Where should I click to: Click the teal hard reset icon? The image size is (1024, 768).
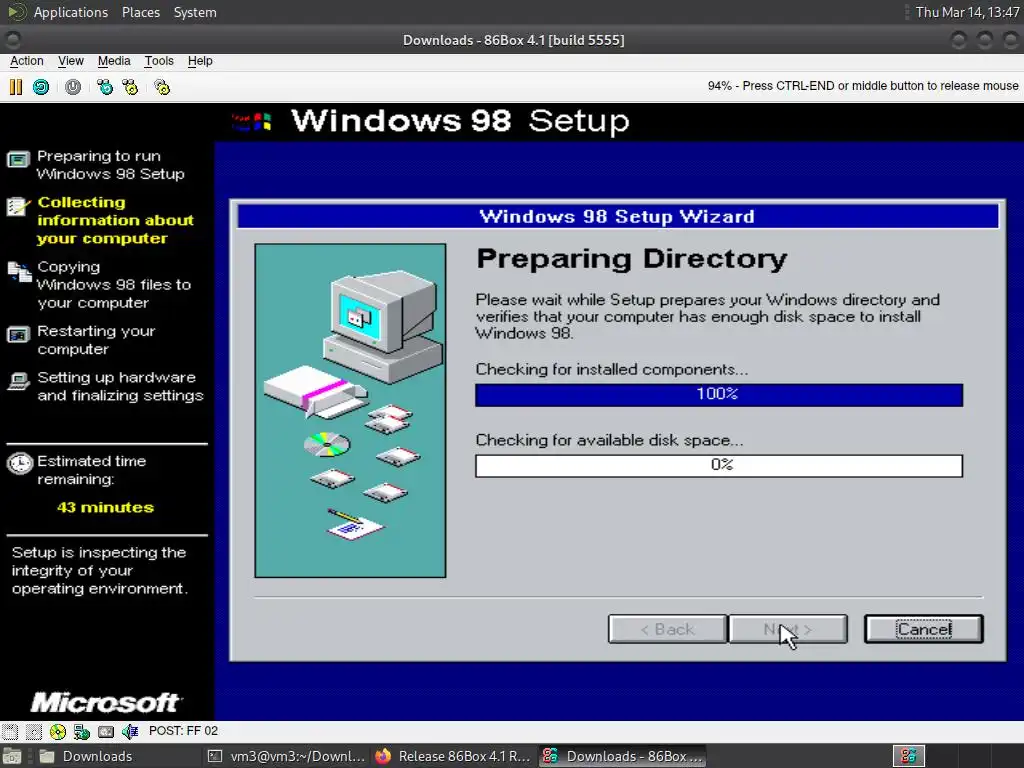[x=41, y=87]
